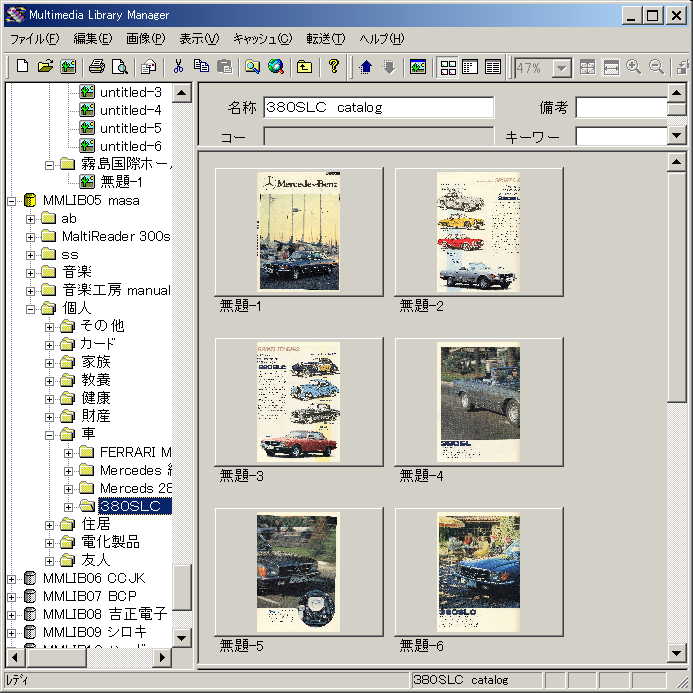Select thumbnail 無題-2
693x693 pixels.
[479, 232]
